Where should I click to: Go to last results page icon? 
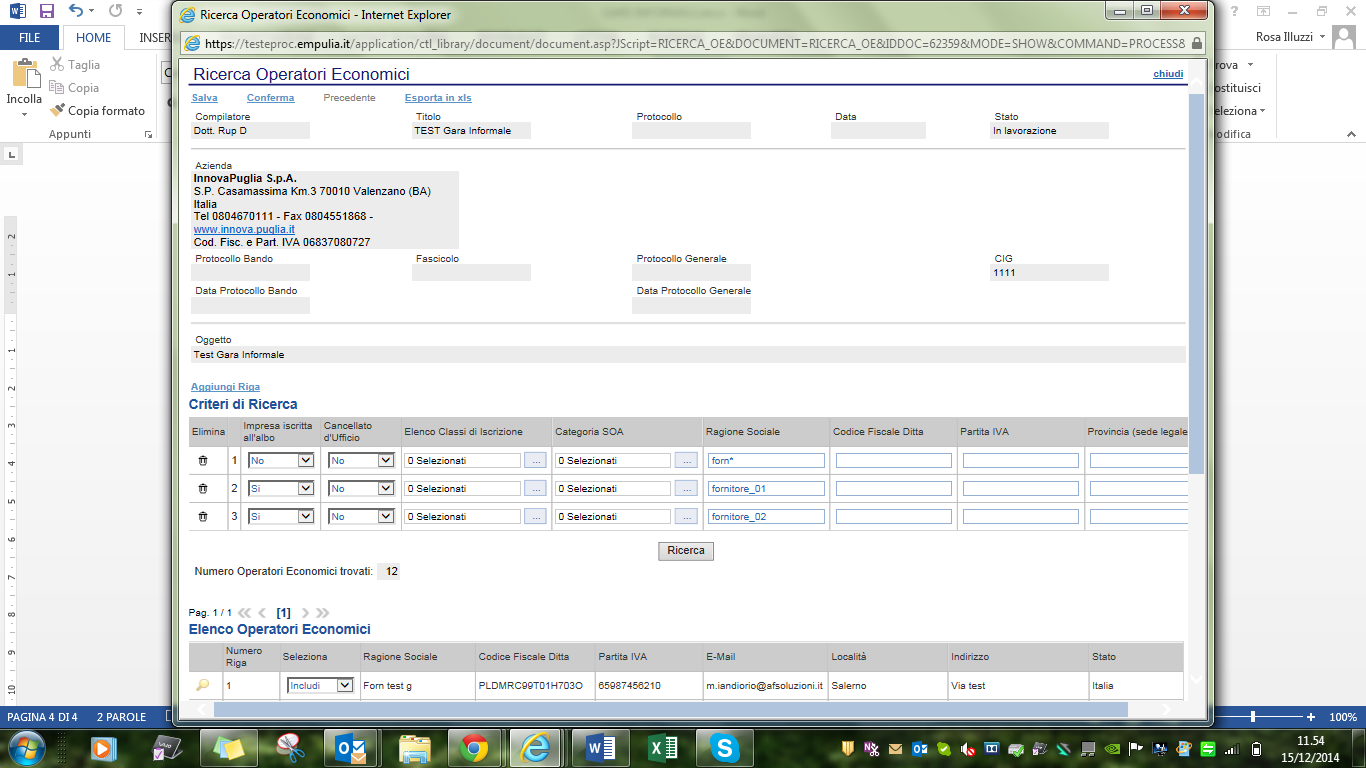coord(323,613)
